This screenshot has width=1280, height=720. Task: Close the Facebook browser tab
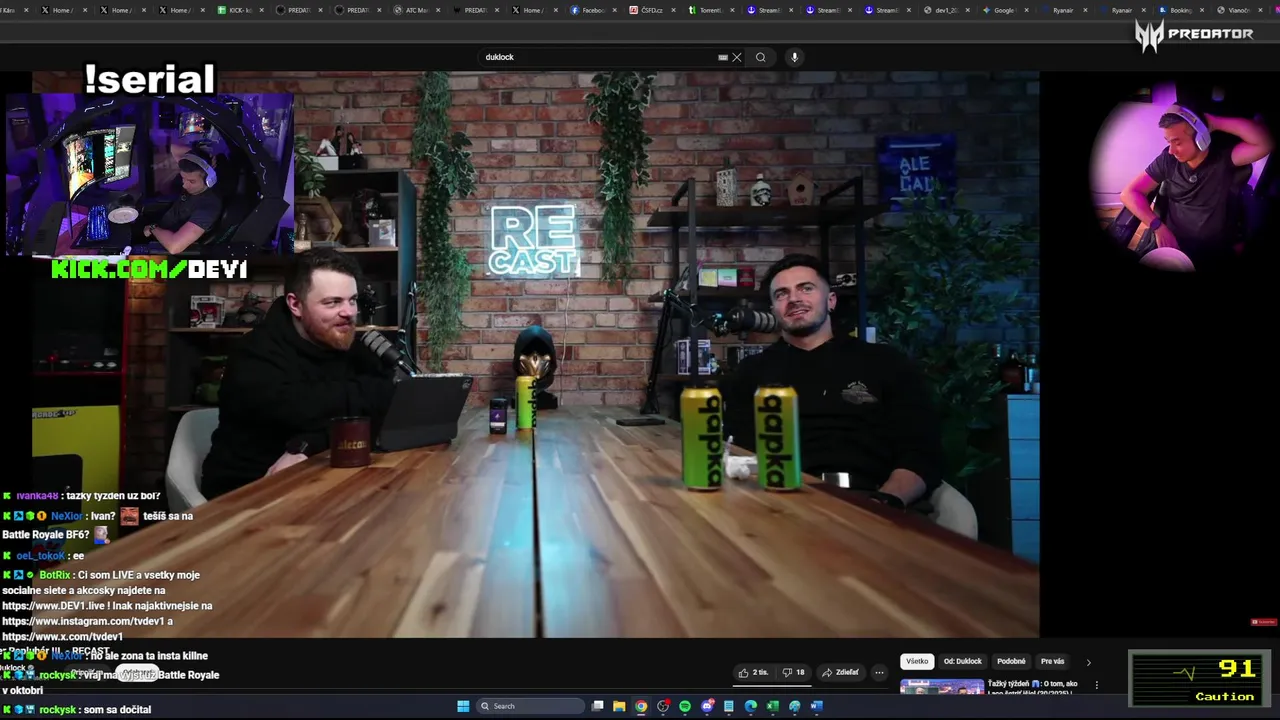[x=614, y=10]
